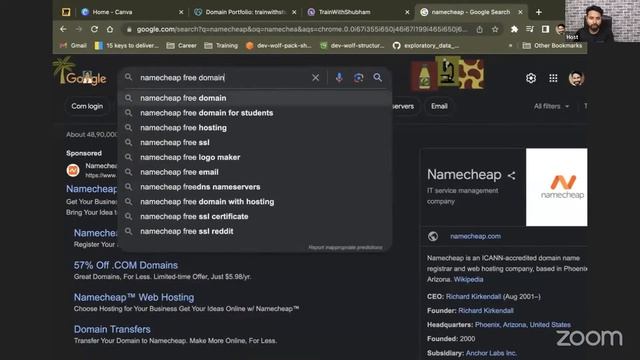
Task: Open Other Bookmarks folder
Action: [x=553, y=46]
